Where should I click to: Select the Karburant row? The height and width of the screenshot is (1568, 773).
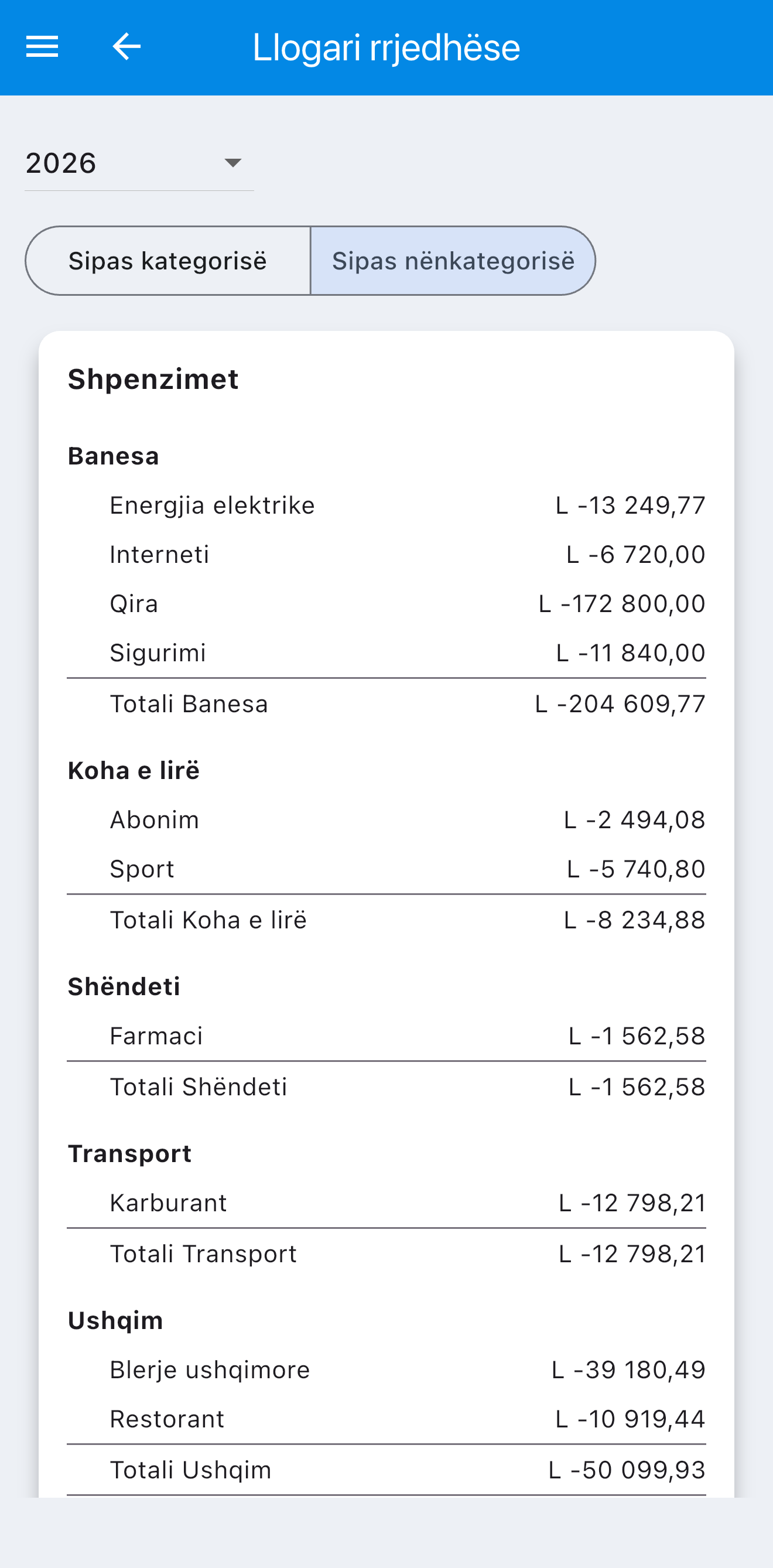(x=386, y=1203)
